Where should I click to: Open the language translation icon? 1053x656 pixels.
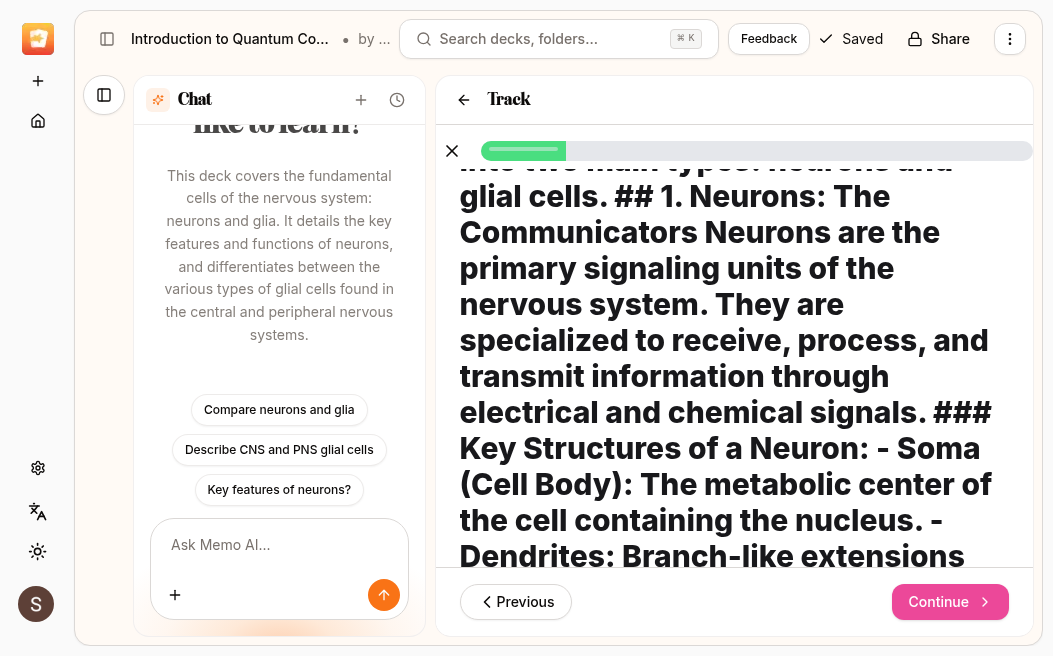pyautogui.click(x=38, y=511)
